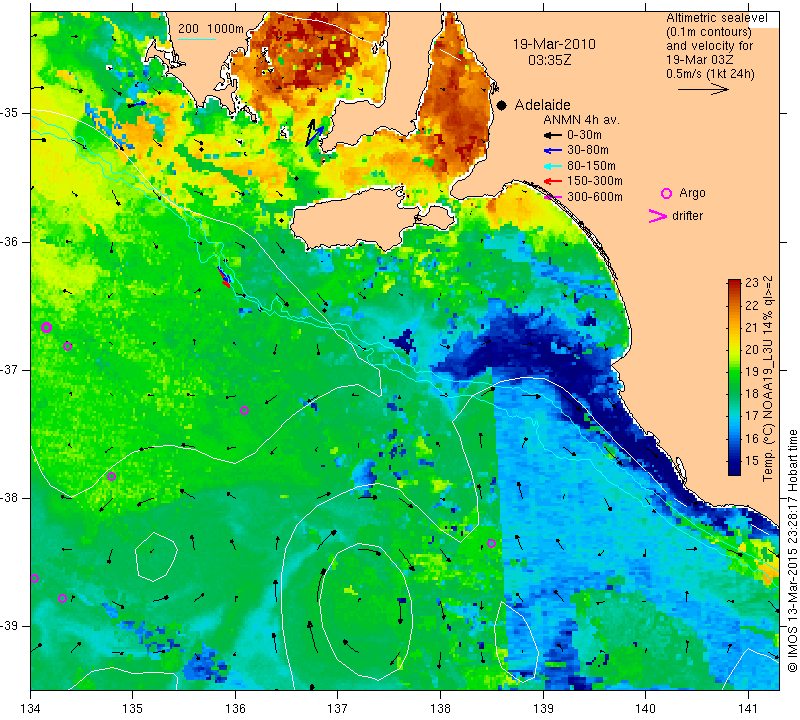Click the Argo float marker near 138.5°E, 38.4°S
The image size is (800, 720).
tap(491, 543)
